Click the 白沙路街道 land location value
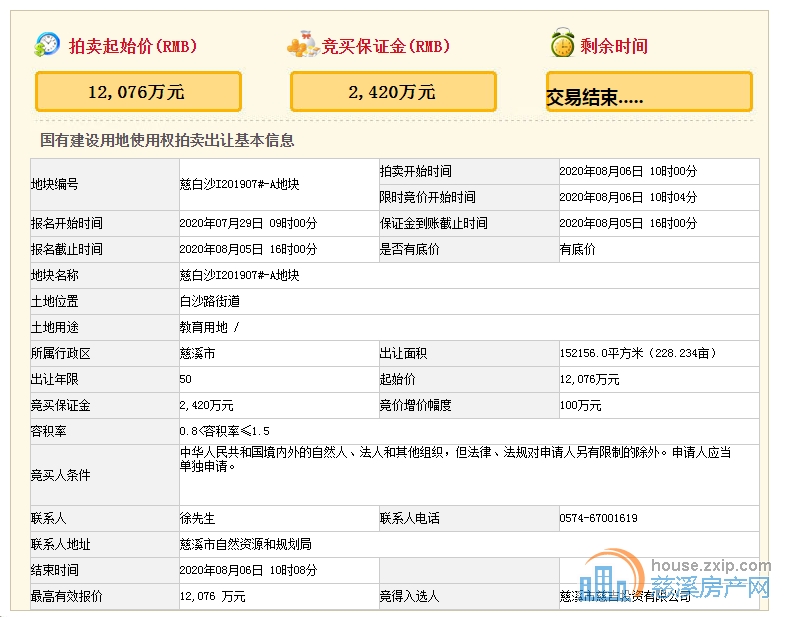Image resolution: width=787 pixels, height=617 pixels. [210, 301]
